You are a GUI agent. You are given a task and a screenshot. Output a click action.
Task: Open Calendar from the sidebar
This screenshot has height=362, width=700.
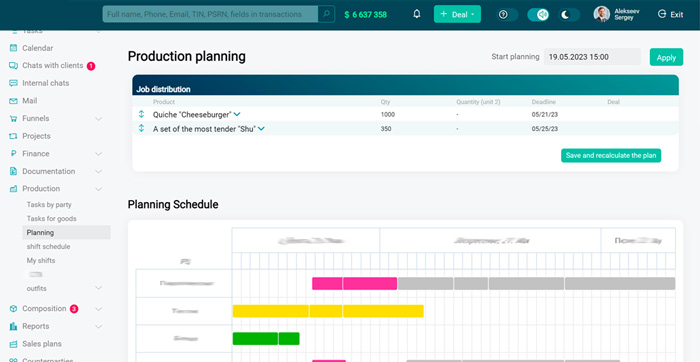(38, 48)
